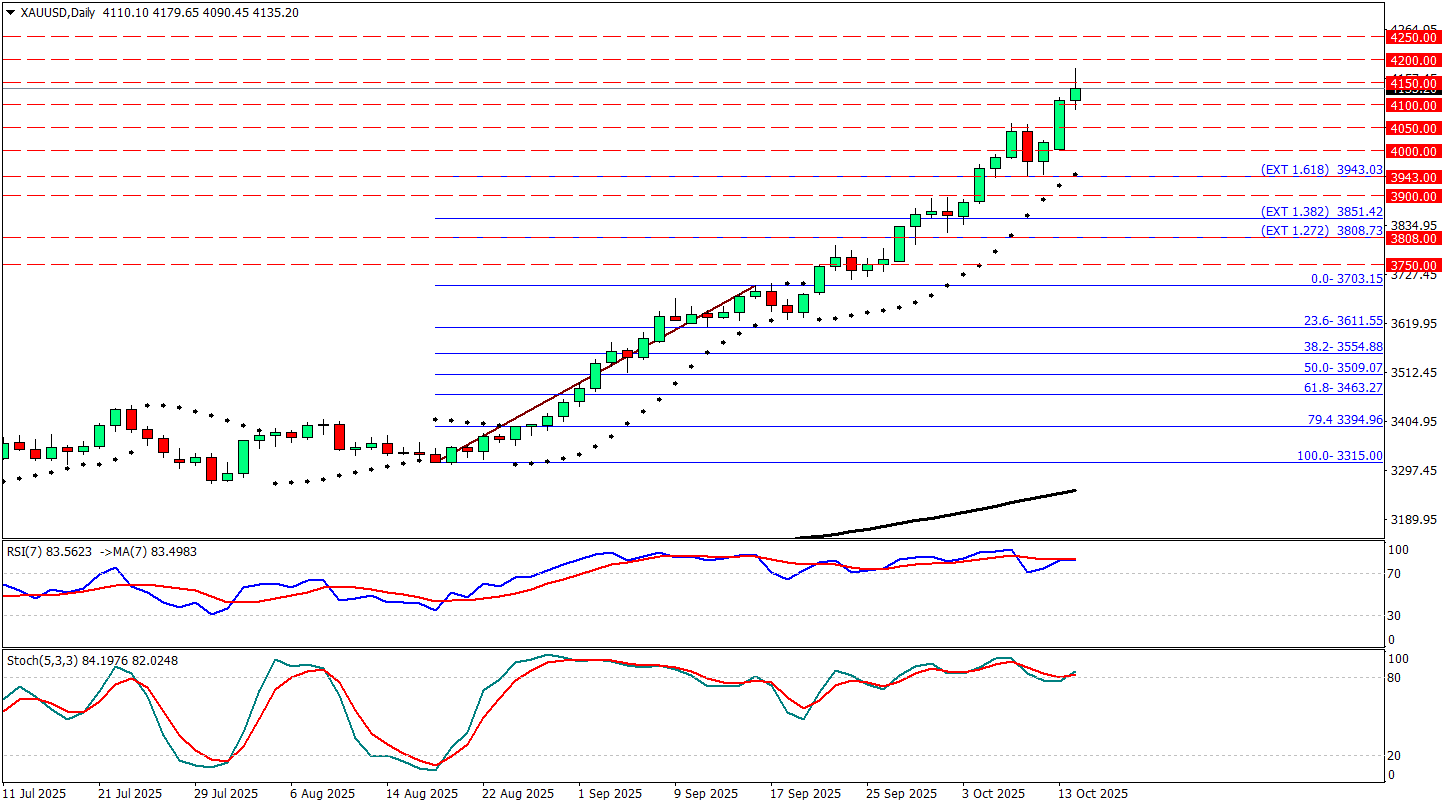Click the EXT 1.382 3851.42 label

(1321, 212)
